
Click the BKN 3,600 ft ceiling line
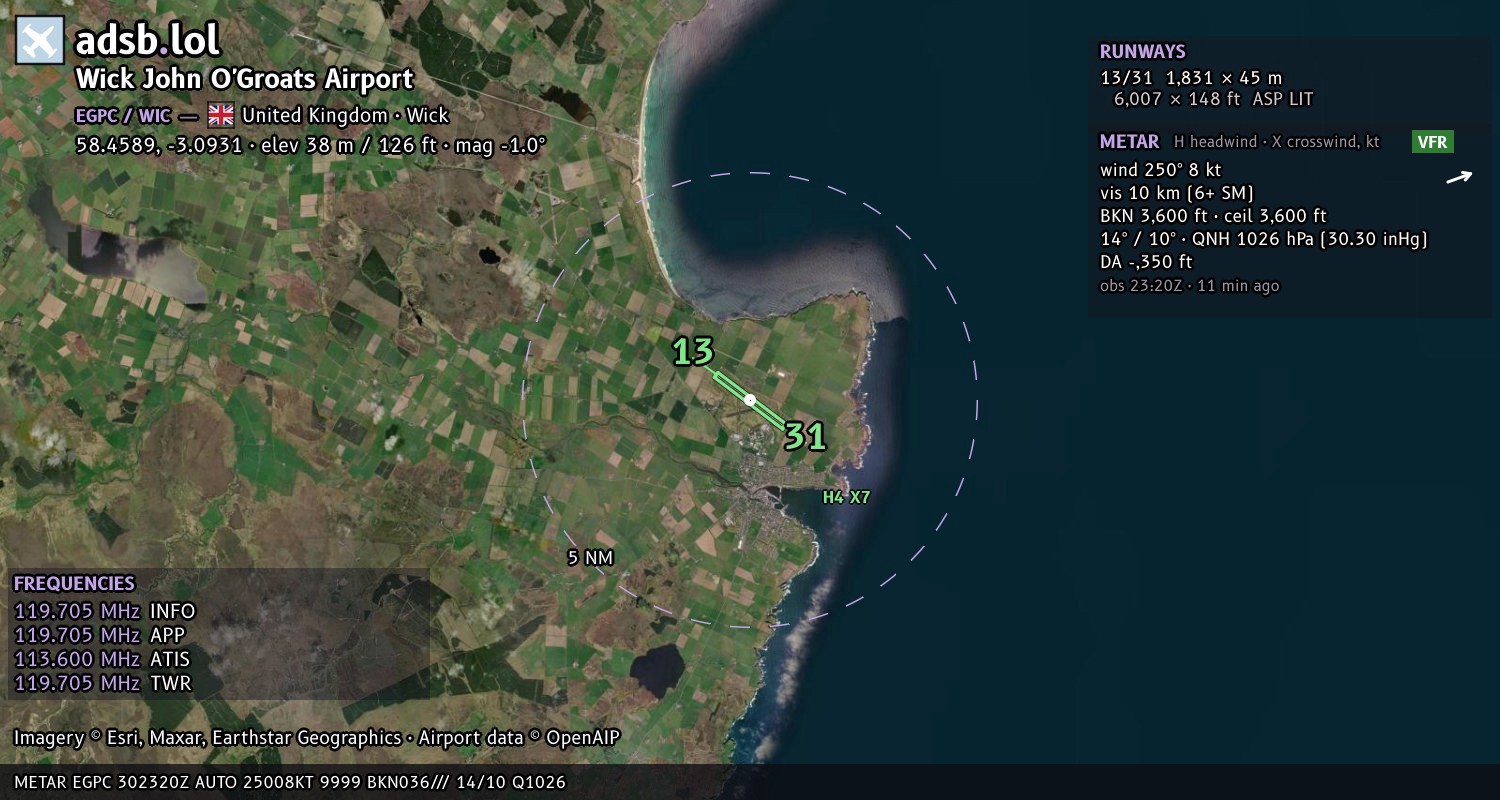click(x=1213, y=216)
